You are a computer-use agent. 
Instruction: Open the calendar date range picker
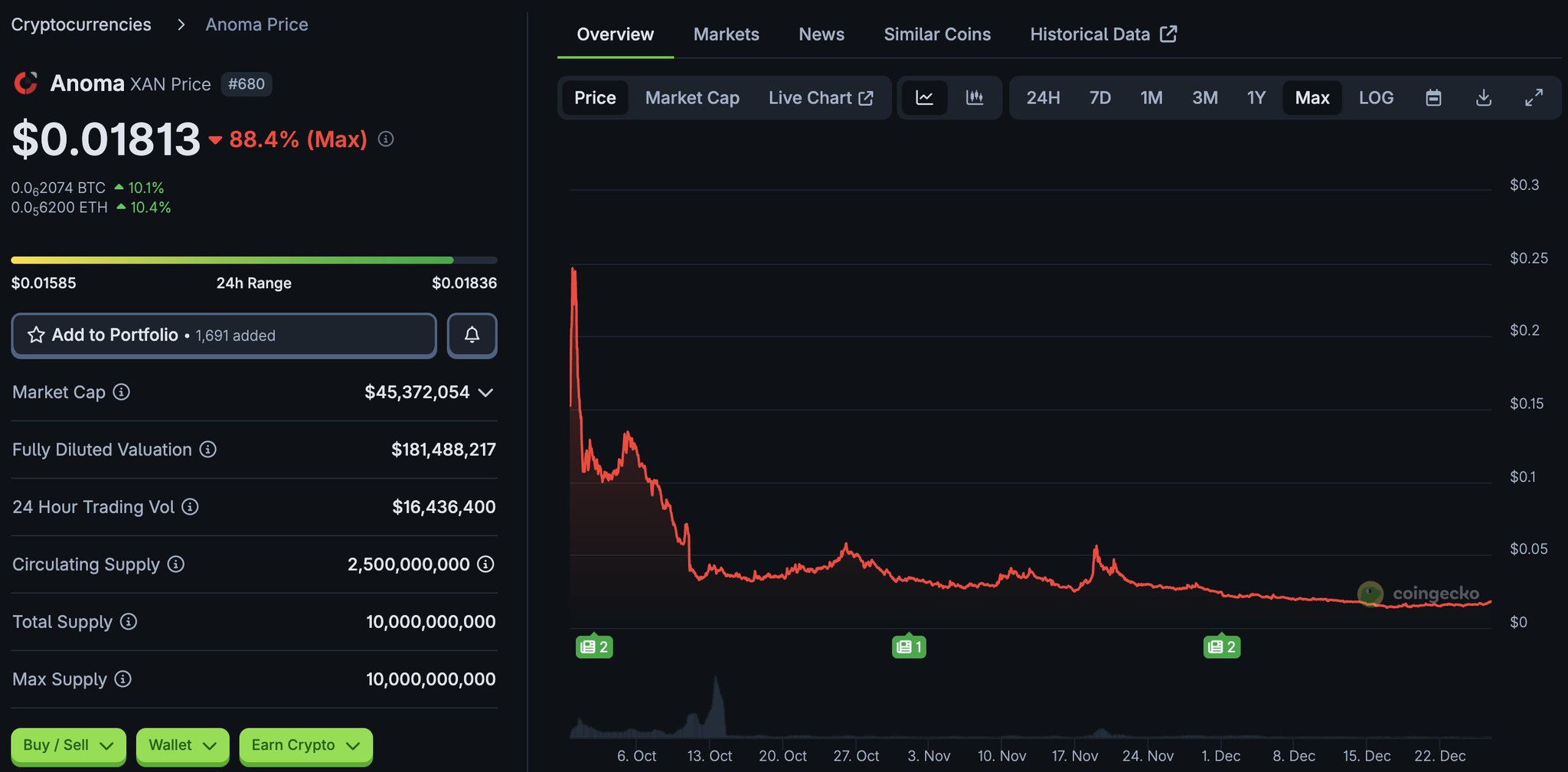click(1433, 98)
